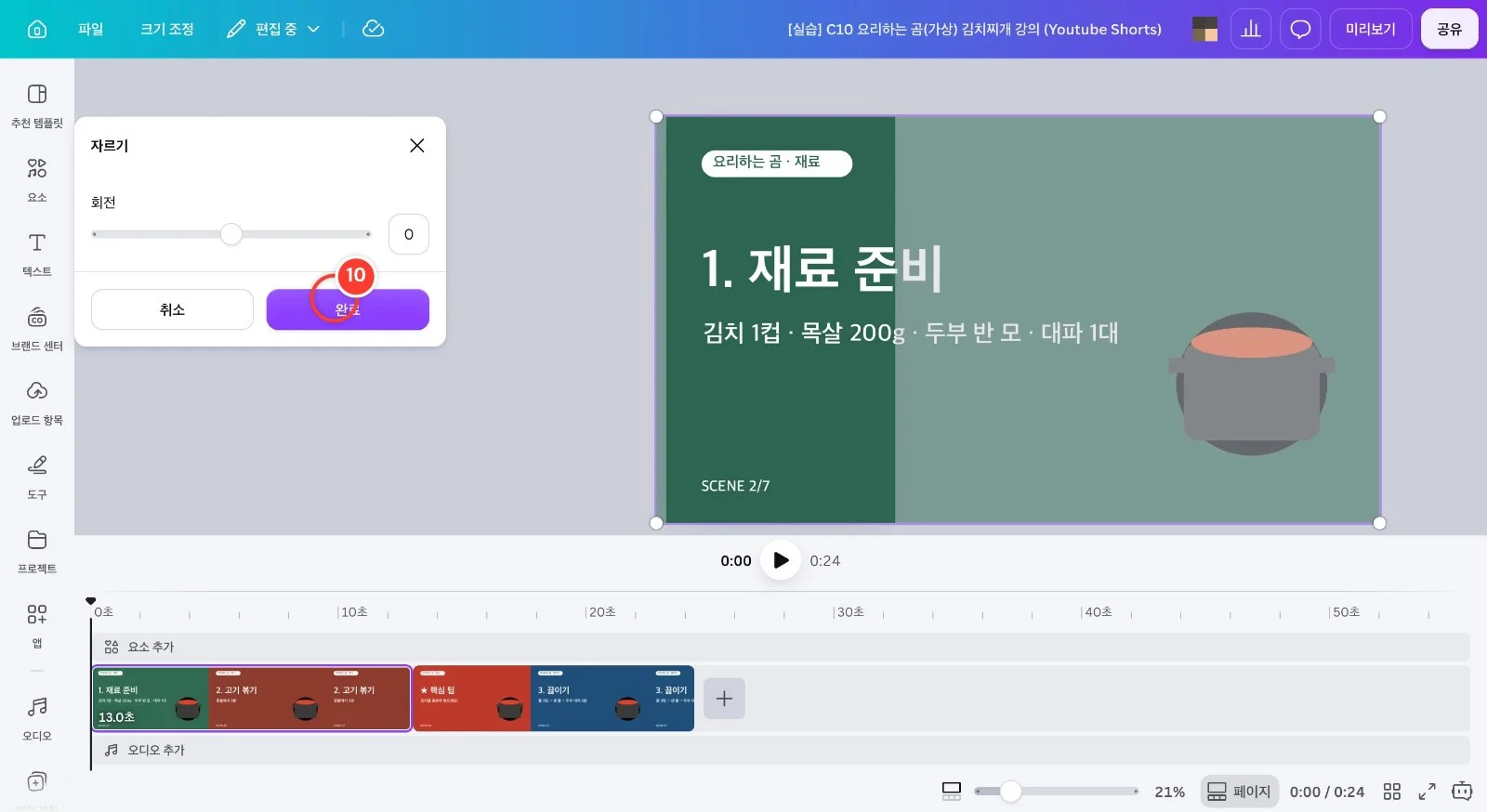Open the 프로젝트 folder panel
This screenshot has width=1487, height=812.
point(37,552)
